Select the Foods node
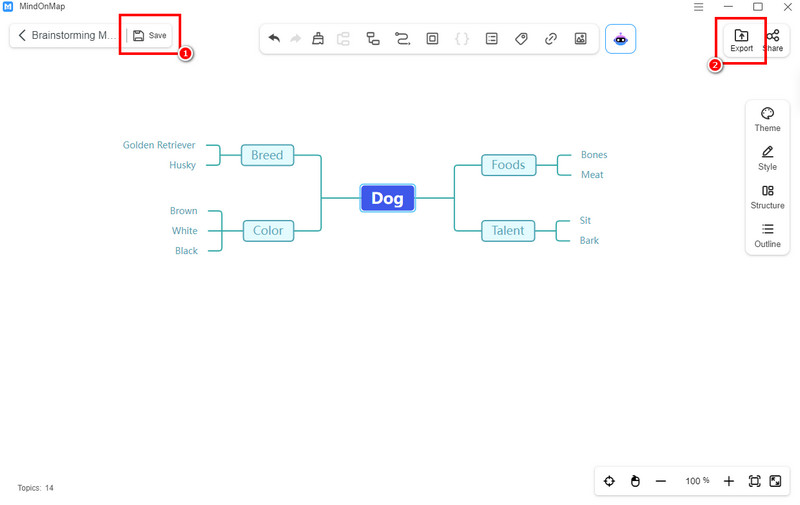 [508, 165]
